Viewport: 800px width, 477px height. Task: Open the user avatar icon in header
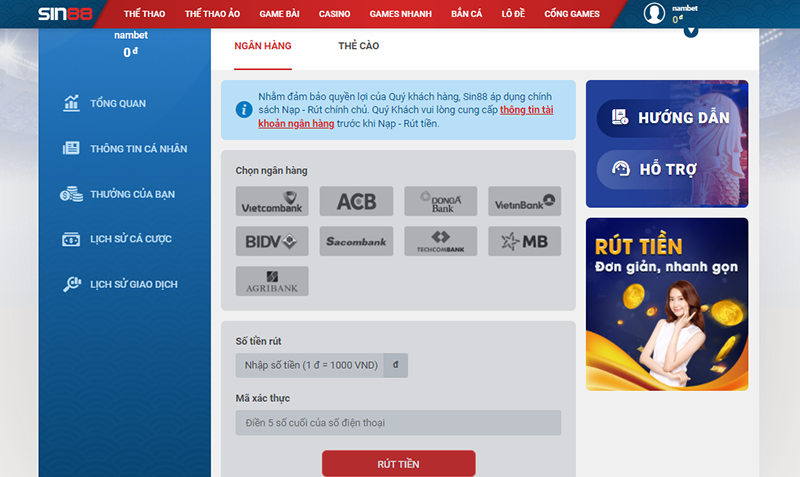pos(654,13)
